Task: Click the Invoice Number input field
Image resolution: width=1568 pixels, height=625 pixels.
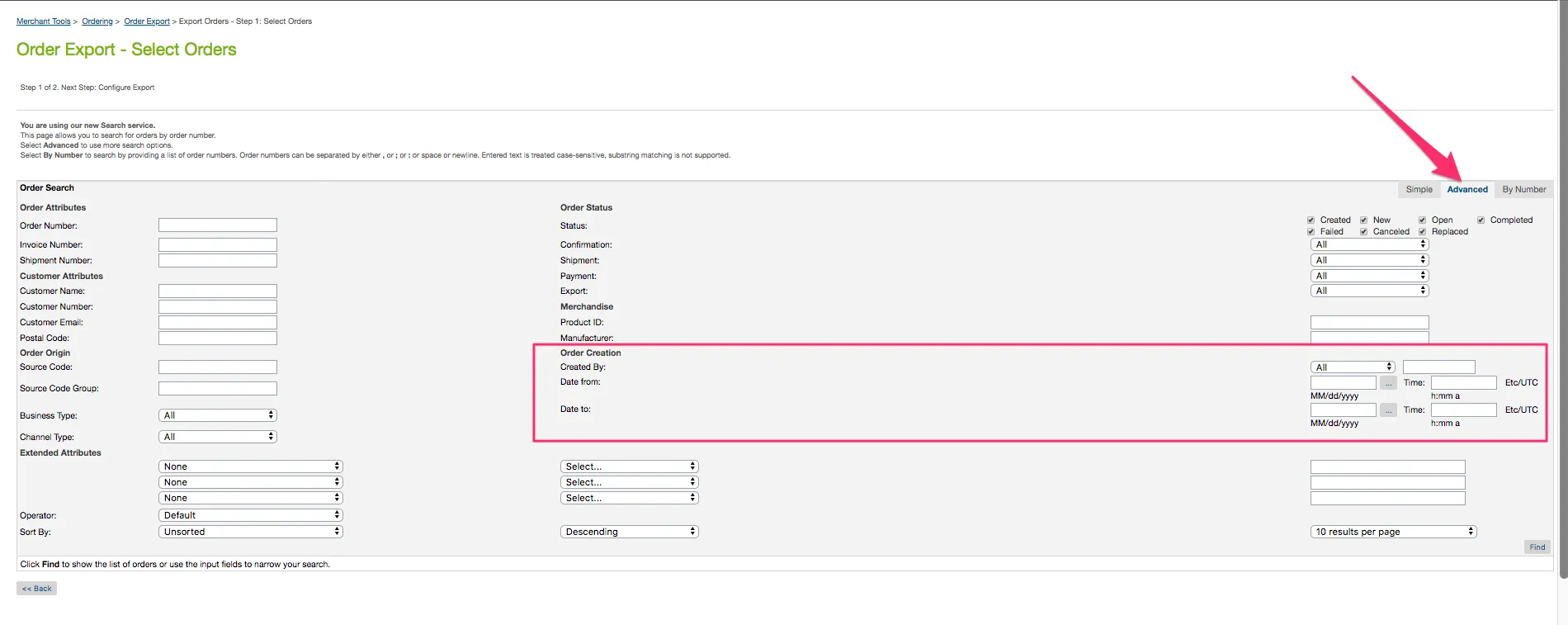Action: tap(218, 245)
